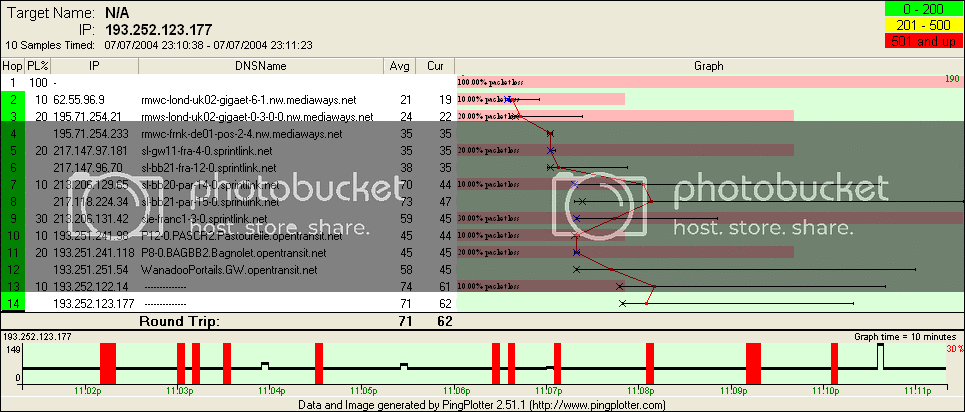The width and height of the screenshot is (965, 412).
Task: Click IP address 193.251.251.54
Action: click(x=91, y=269)
